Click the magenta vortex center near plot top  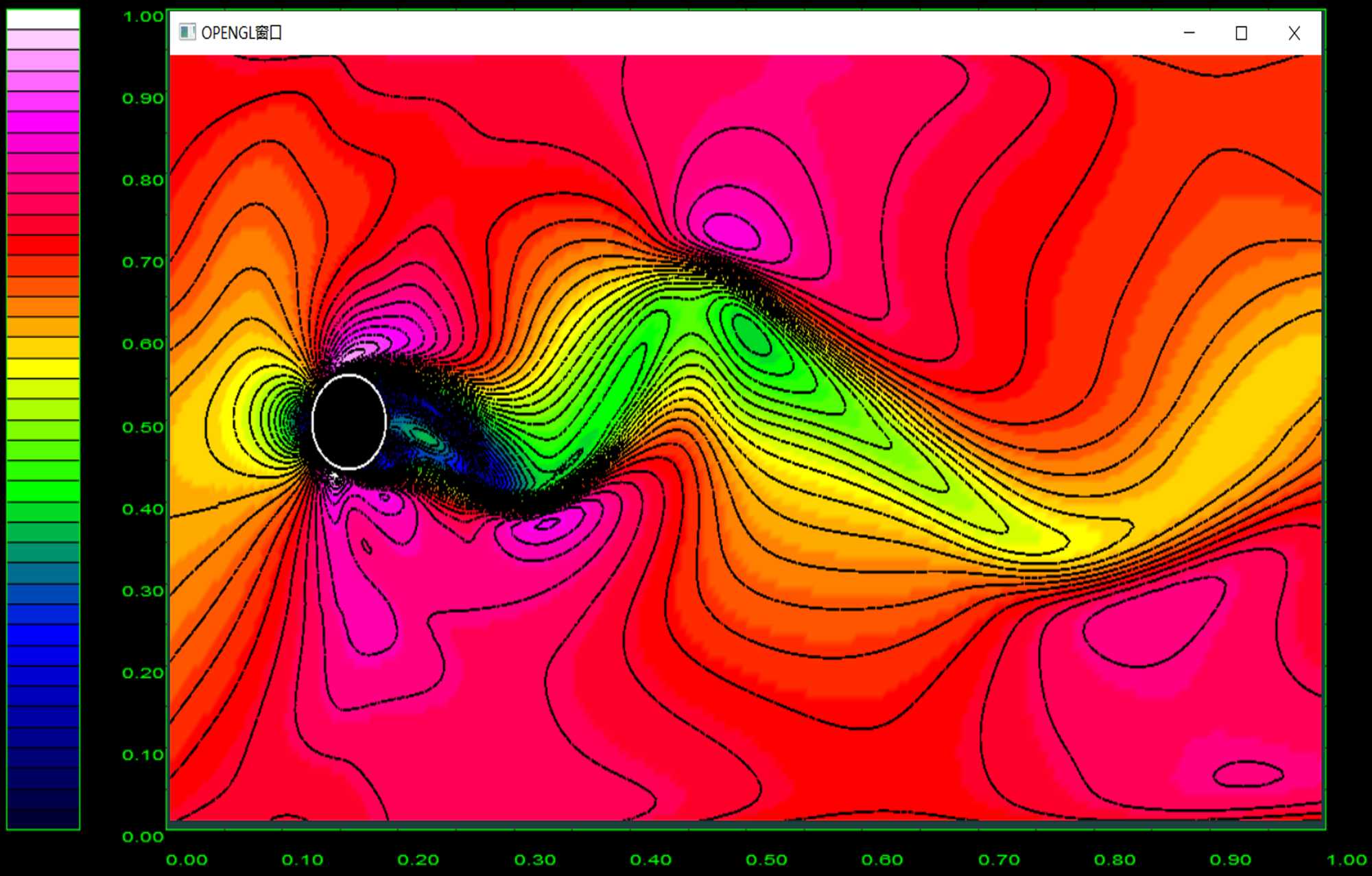(731, 230)
